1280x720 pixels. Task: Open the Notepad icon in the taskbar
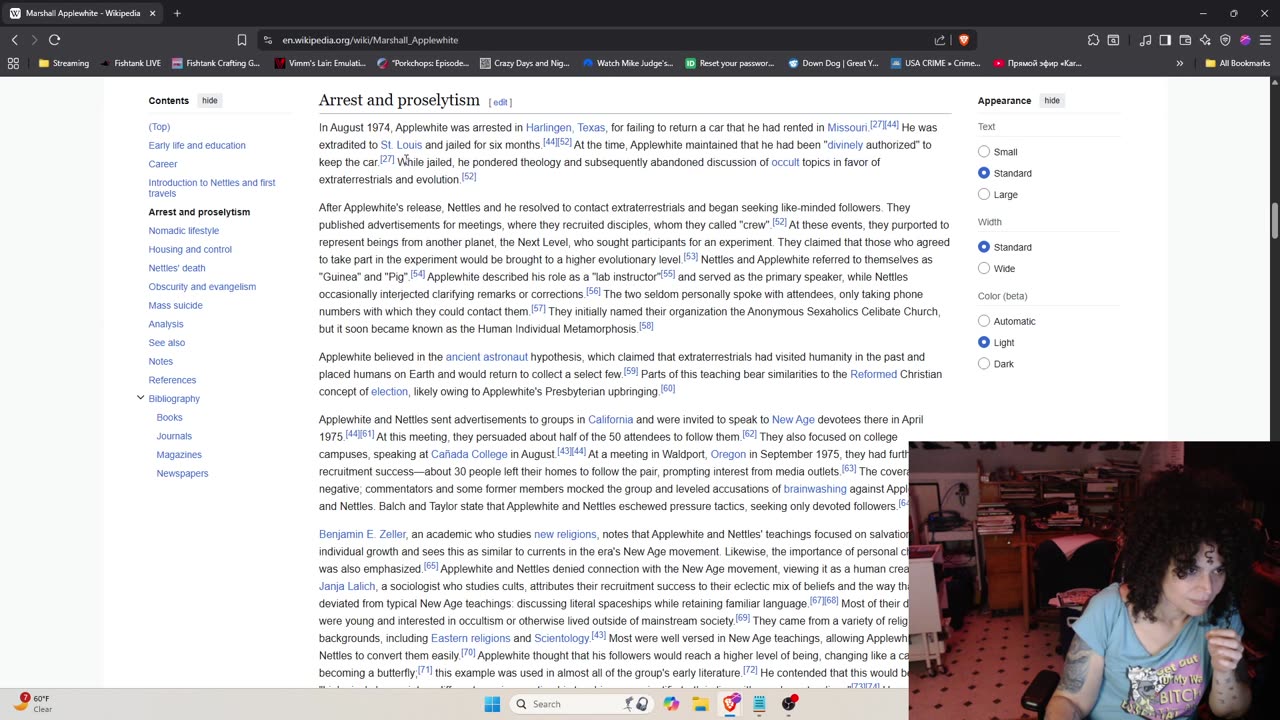click(x=759, y=704)
